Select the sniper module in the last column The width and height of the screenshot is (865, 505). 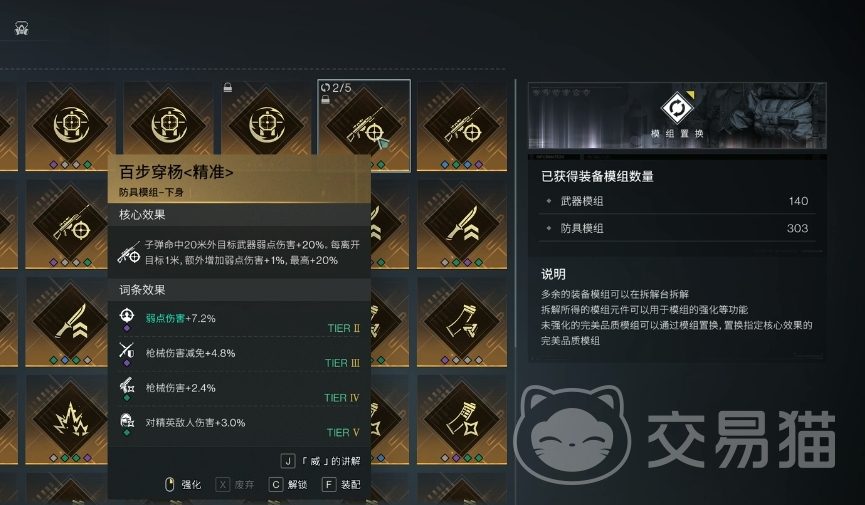point(462,126)
